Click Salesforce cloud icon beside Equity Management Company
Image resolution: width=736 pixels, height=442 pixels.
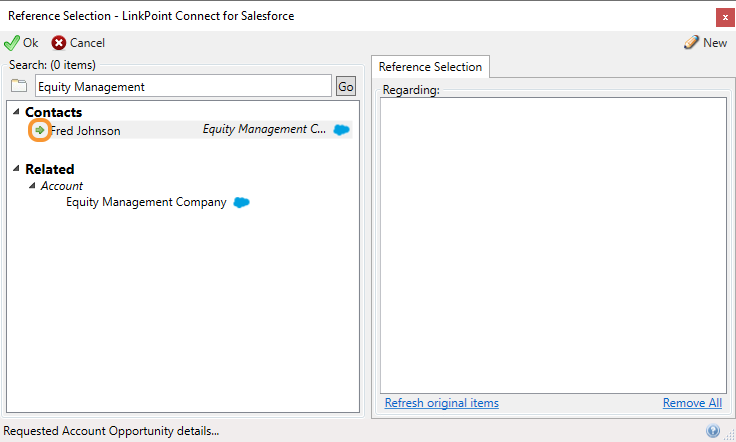(241, 202)
